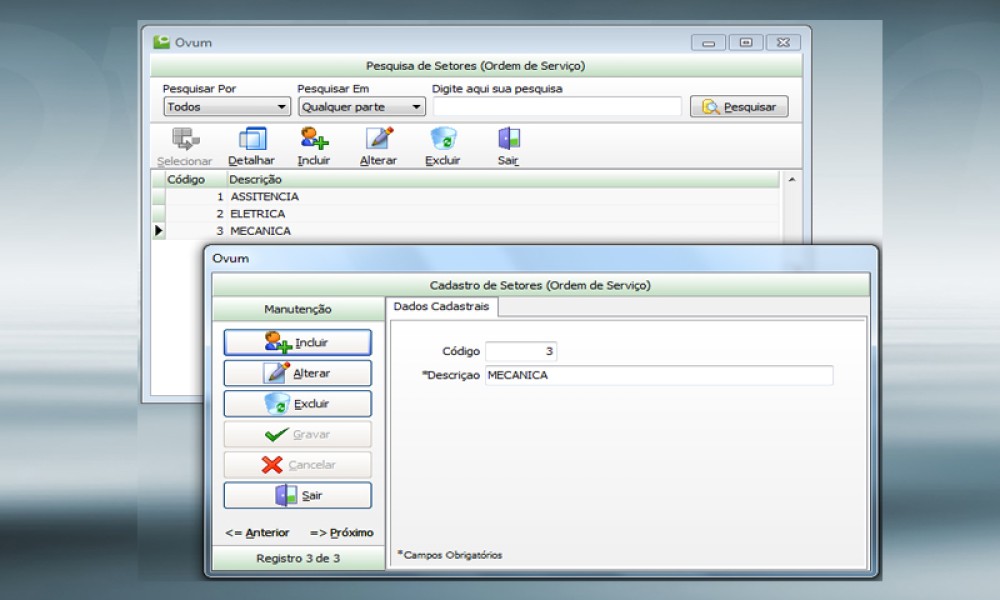Click the Sair door icon in toolbar
1000x600 pixels.
click(x=508, y=139)
